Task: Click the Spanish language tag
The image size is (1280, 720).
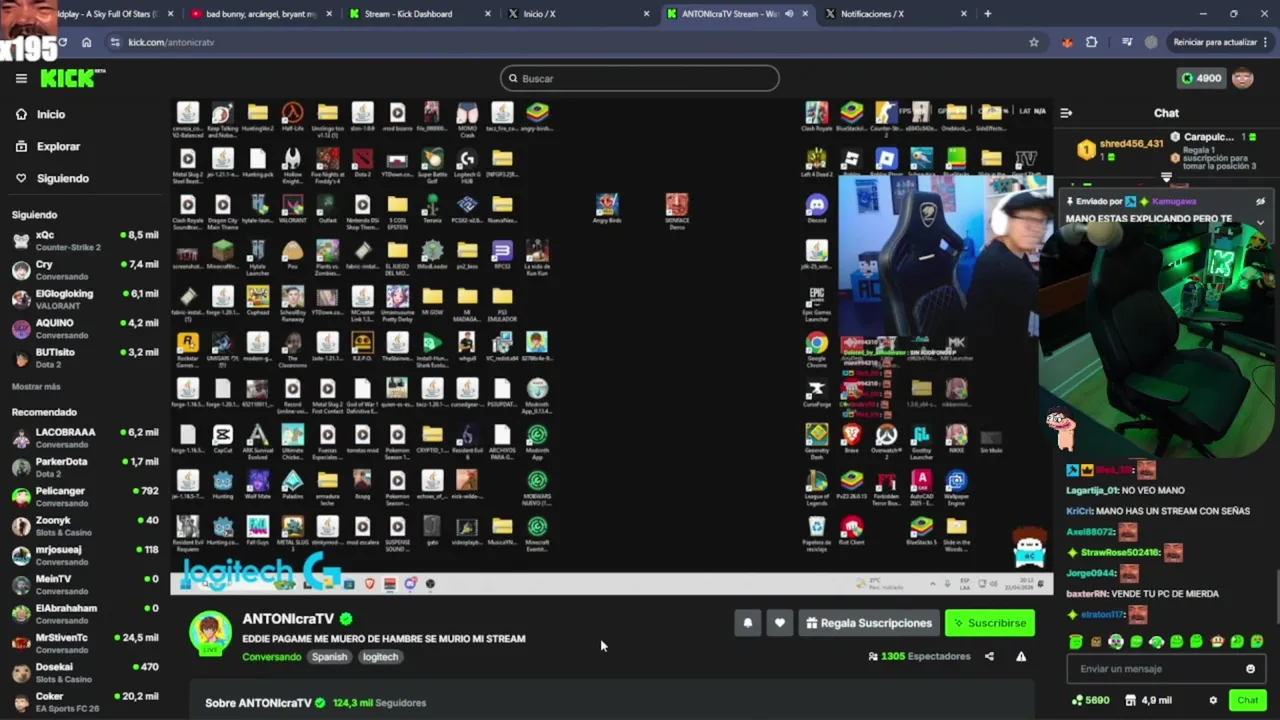Action: pyautogui.click(x=329, y=657)
